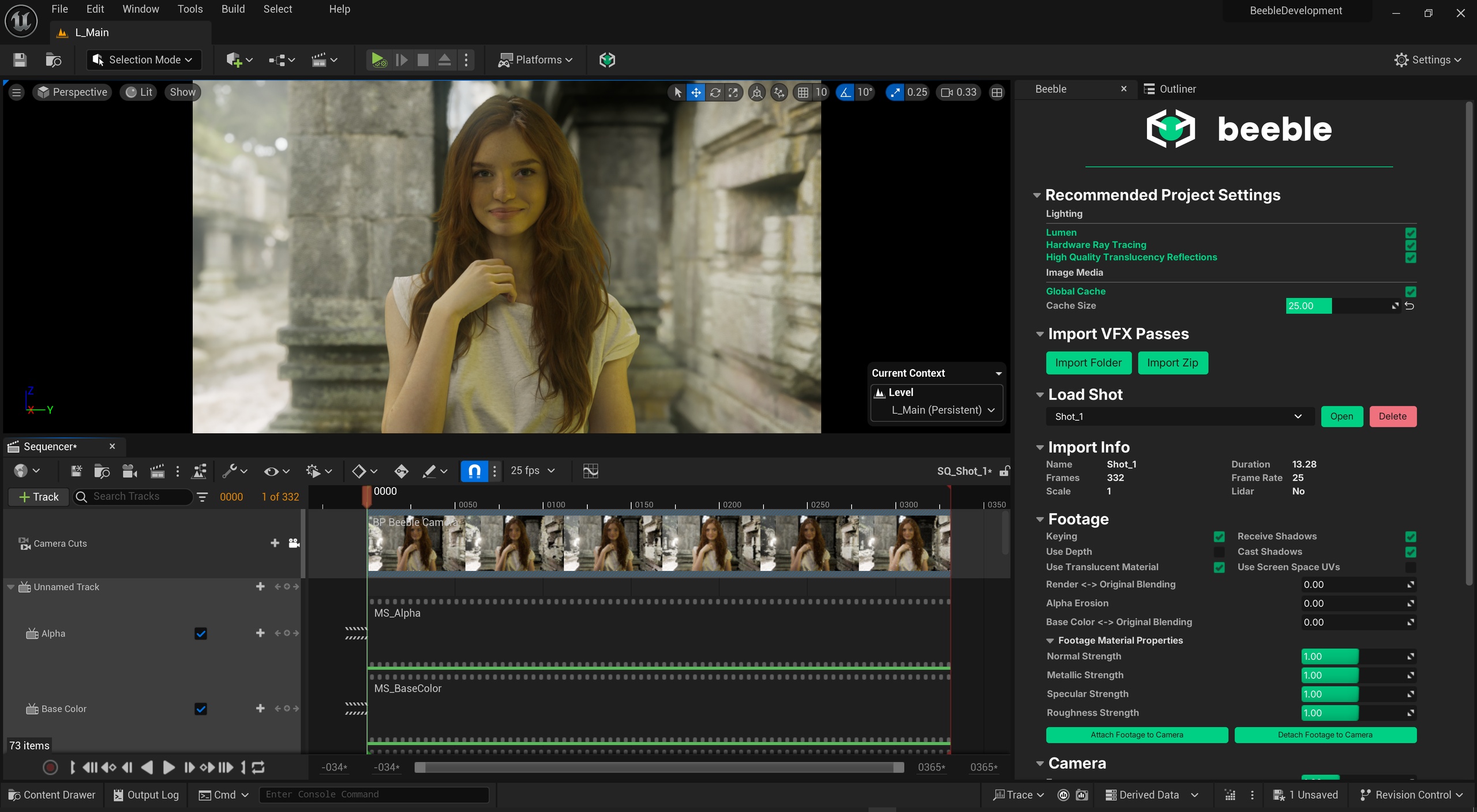
Task: Select the translate gizmo tool in viewport
Action: pyautogui.click(x=696, y=92)
